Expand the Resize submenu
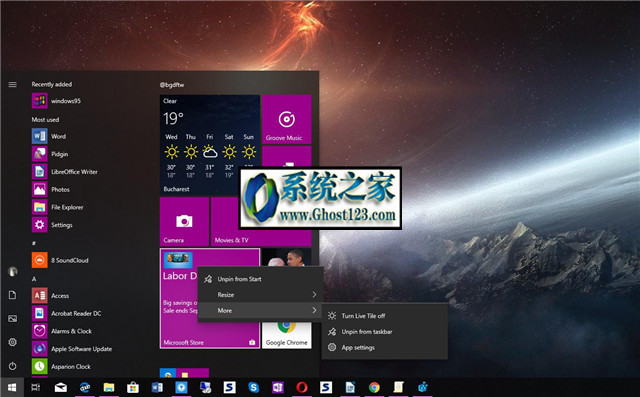 coord(260,295)
